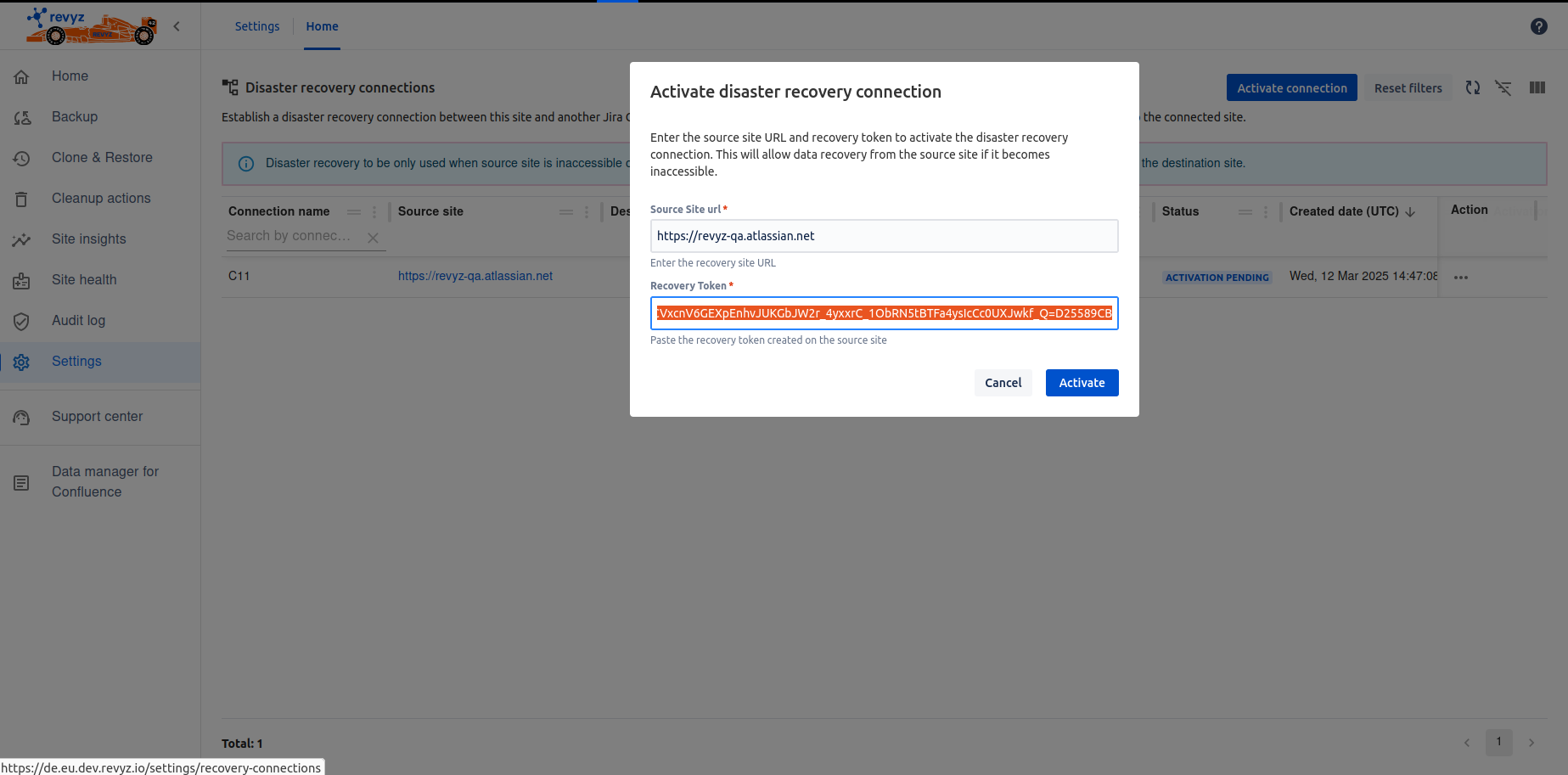
Task: Collapse the navigation sidebar
Action: pyautogui.click(x=177, y=25)
